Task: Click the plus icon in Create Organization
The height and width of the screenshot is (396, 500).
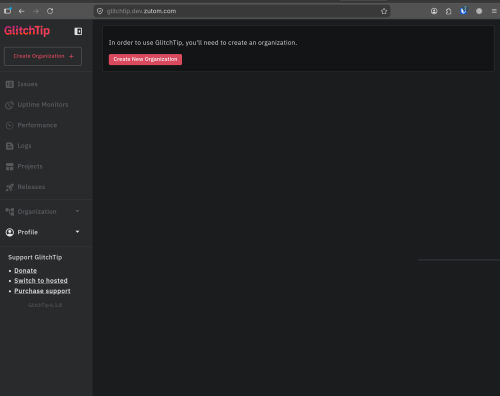Action: (x=71, y=56)
